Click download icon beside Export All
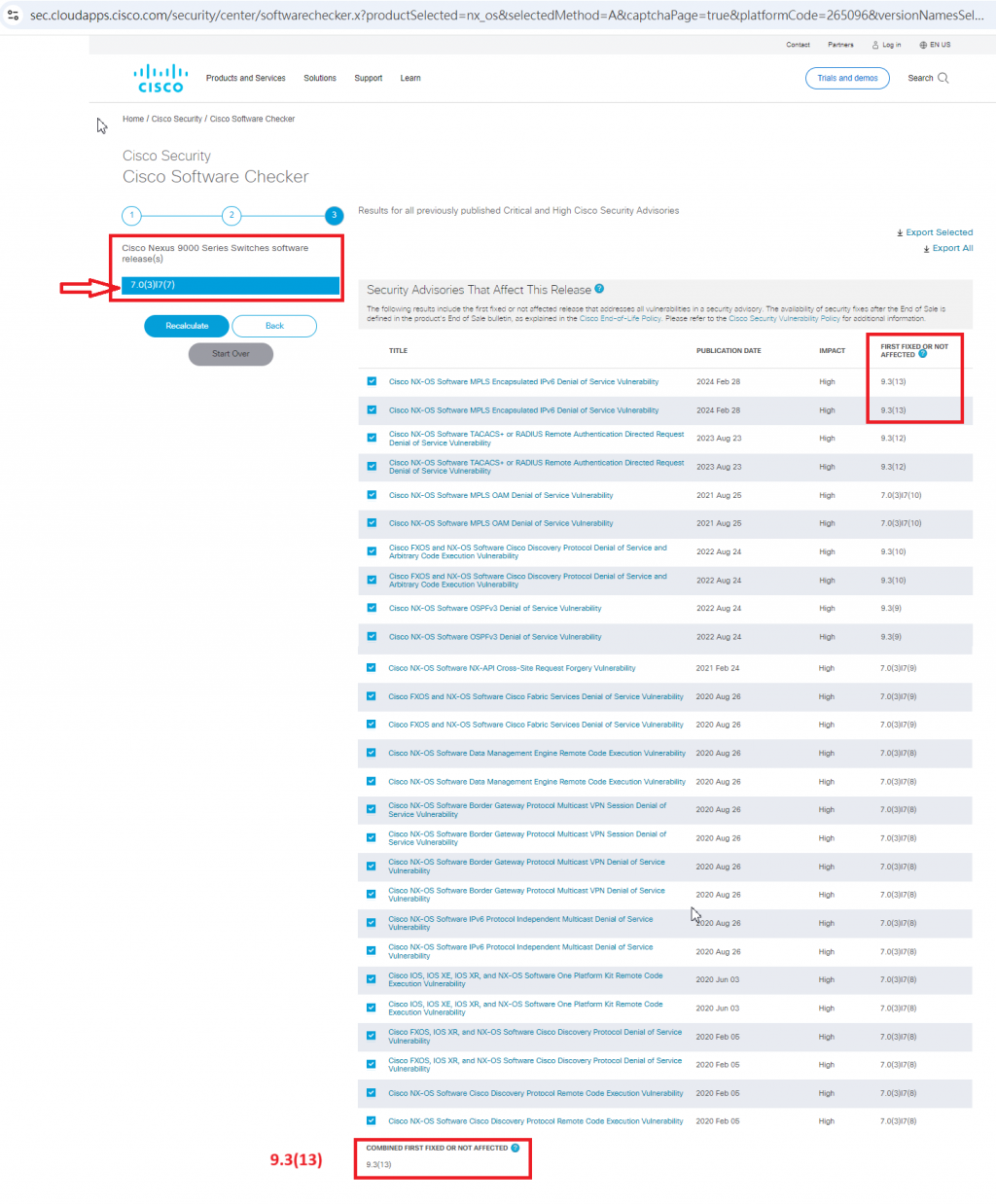Viewport: 996px width, 1204px height. click(926, 249)
